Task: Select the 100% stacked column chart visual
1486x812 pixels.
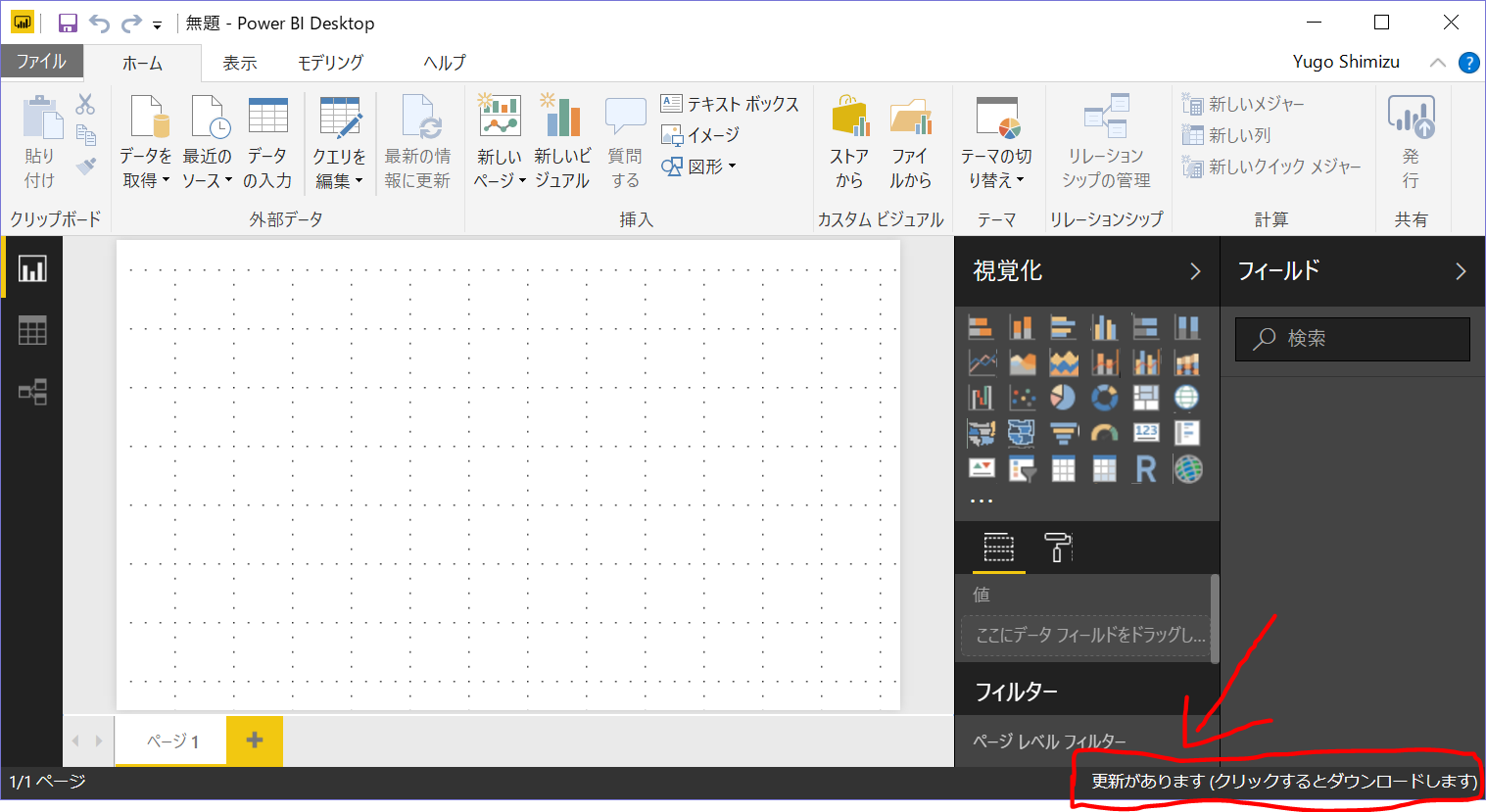Action: (x=1187, y=327)
